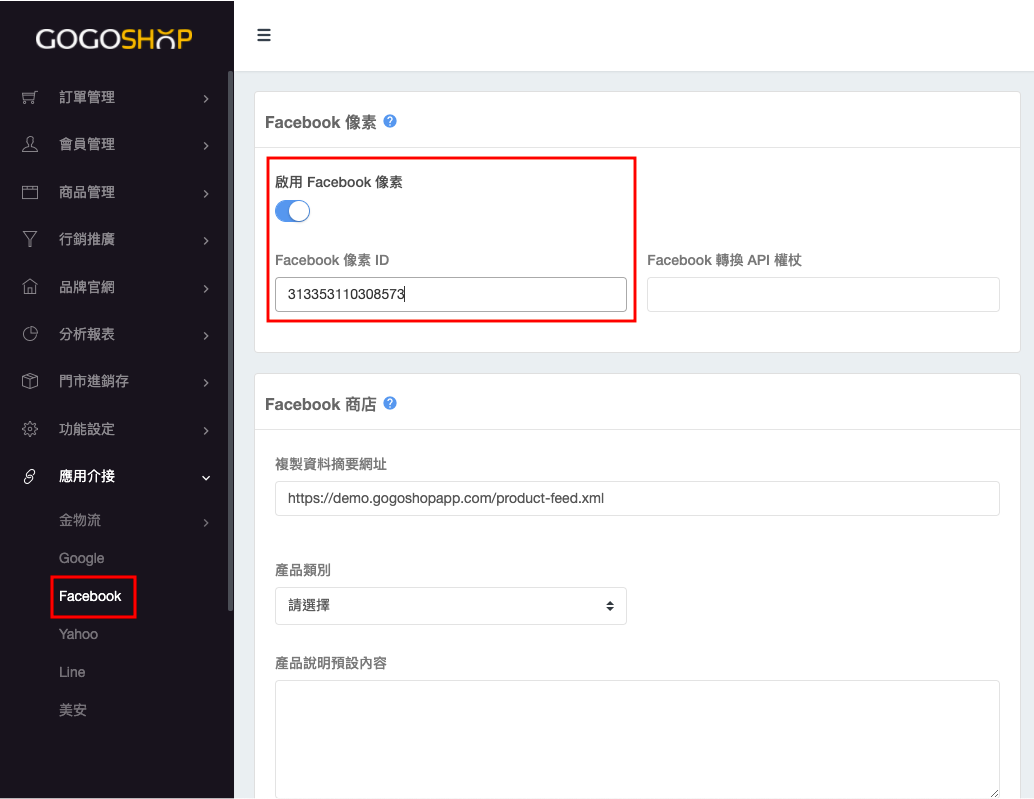Click the 'Facebook 轉換 API 權杖' label
This screenshot has height=799, width=1034.
pos(724,260)
